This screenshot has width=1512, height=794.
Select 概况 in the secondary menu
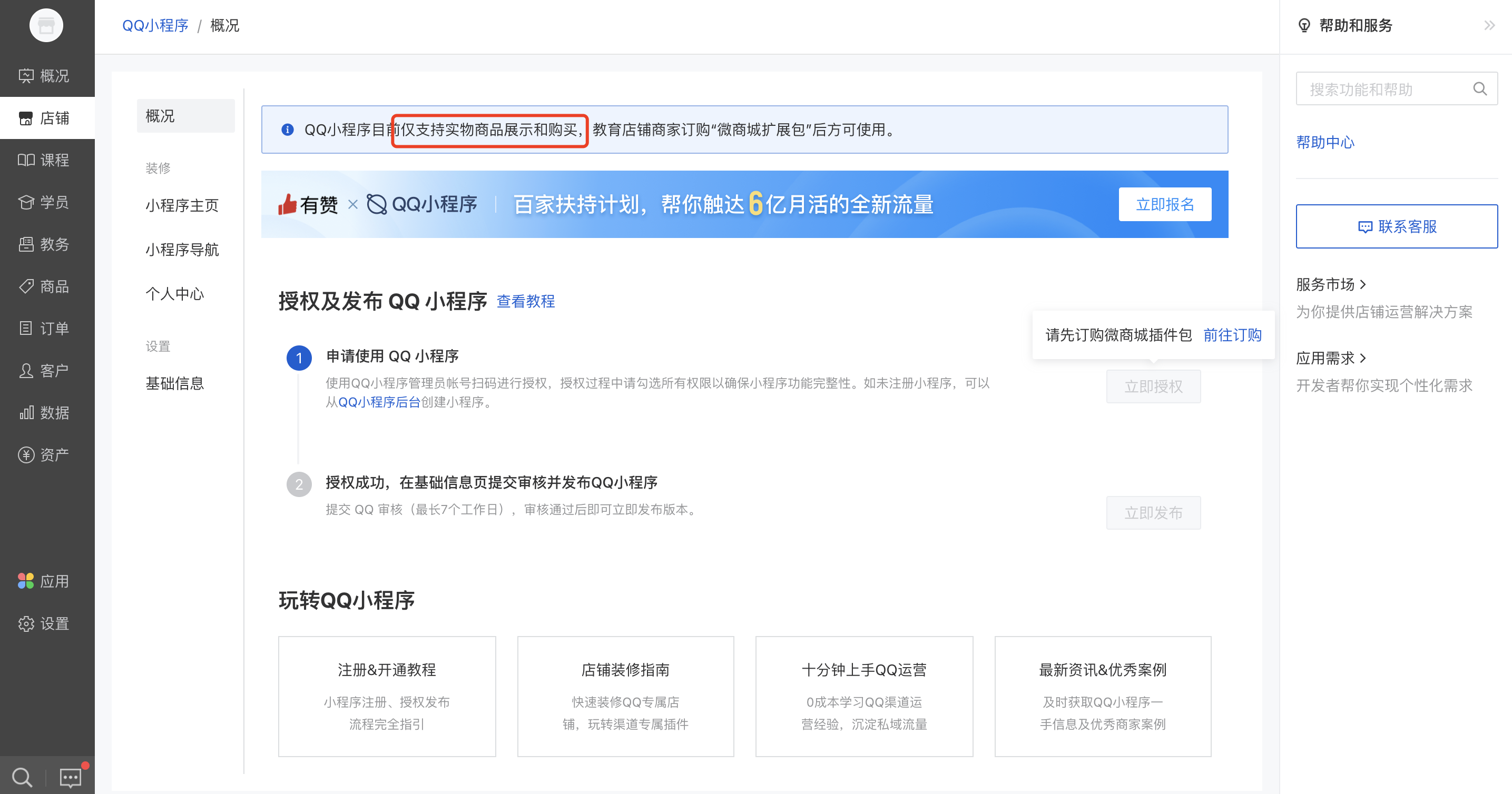point(185,115)
